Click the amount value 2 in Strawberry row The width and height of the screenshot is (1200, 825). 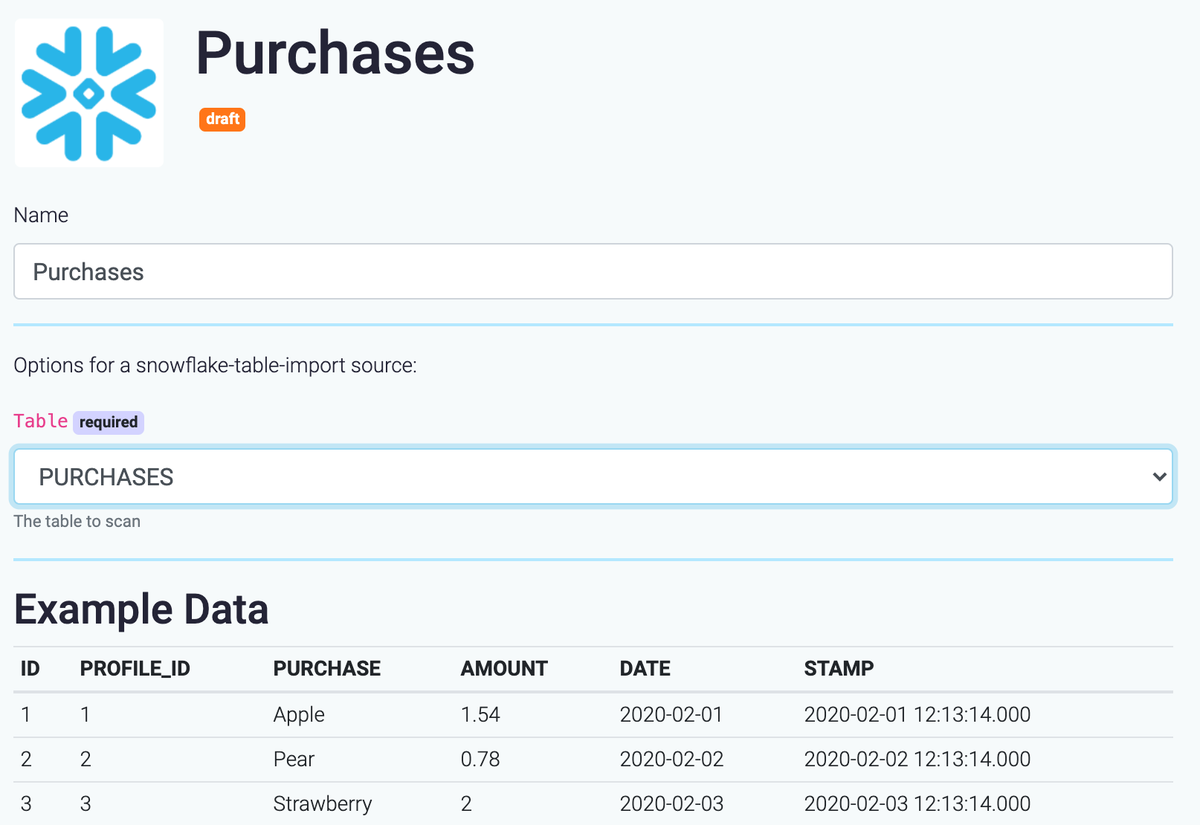click(x=466, y=803)
